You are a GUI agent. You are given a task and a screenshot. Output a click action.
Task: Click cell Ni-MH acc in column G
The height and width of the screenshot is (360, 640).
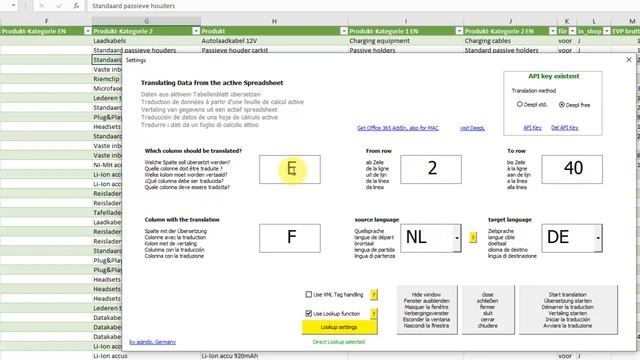coord(107,165)
